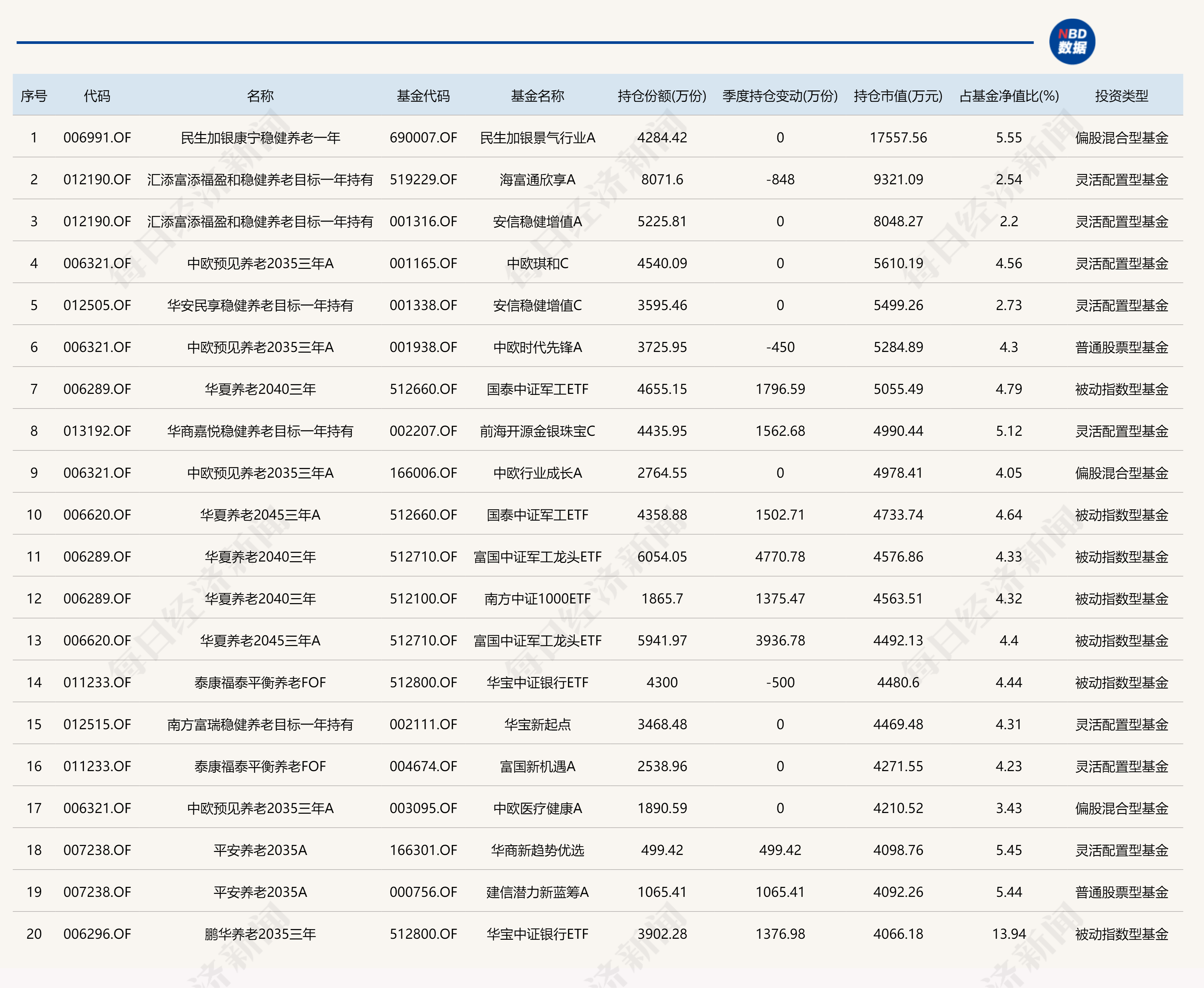This screenshot has width=1204, height=988.
Task: Select fund code 166006.OF
Action: click(x=423, y=473)
